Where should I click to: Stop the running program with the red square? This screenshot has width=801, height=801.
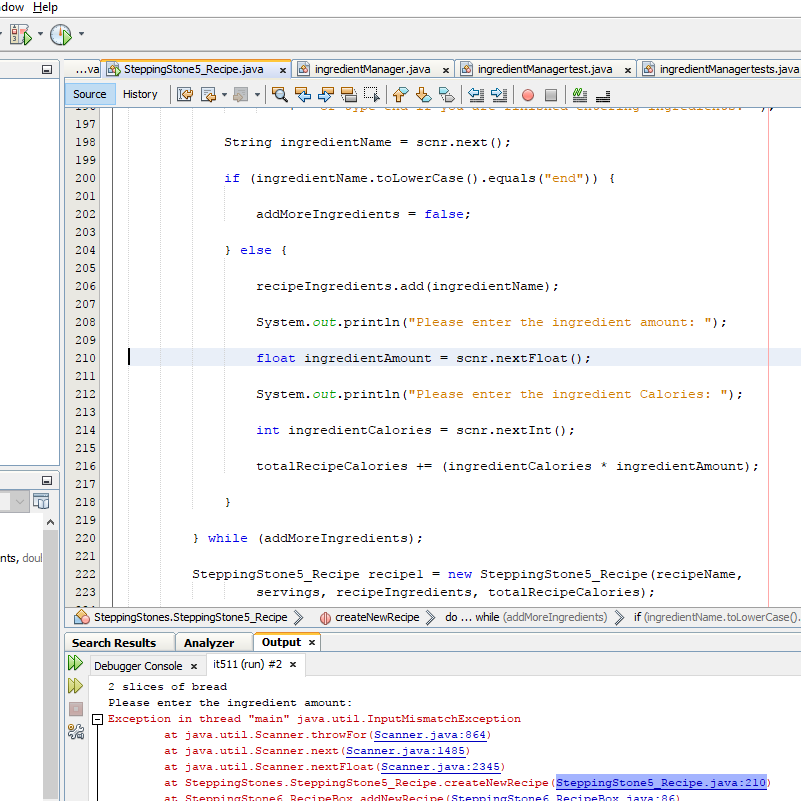75,710
